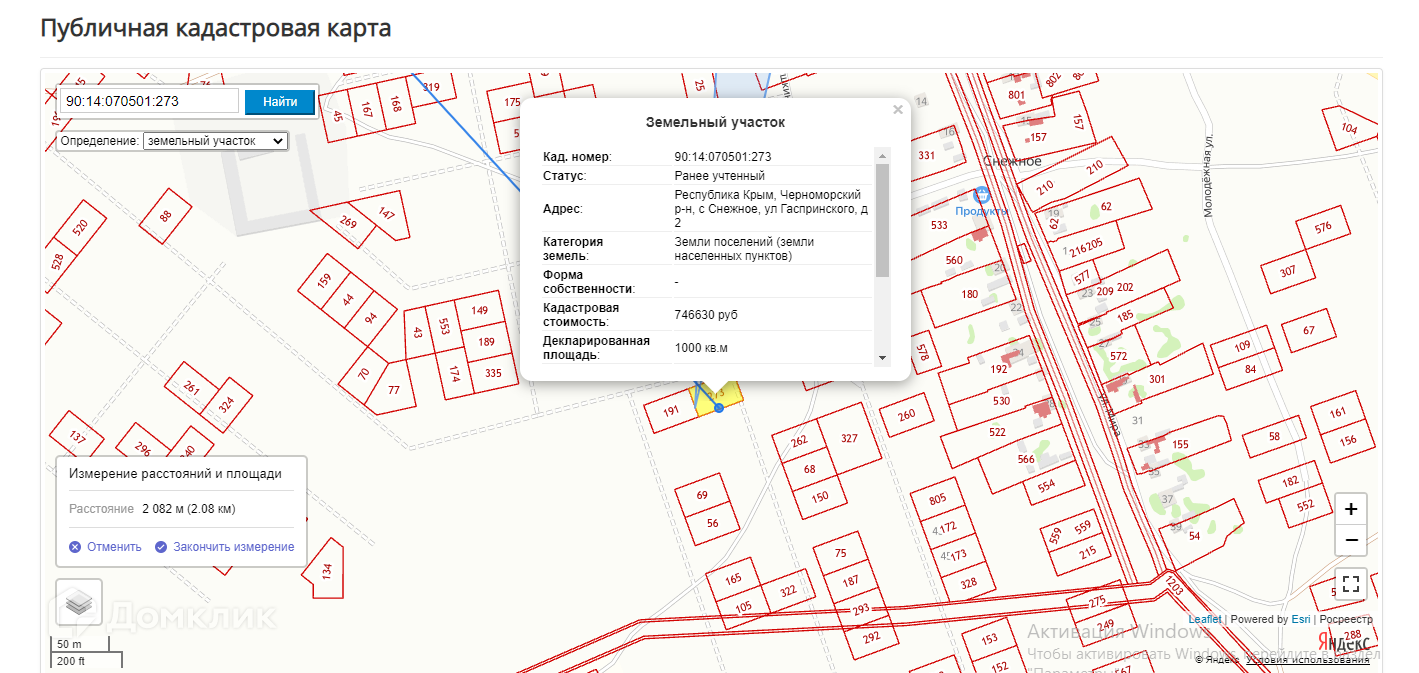Image resolution: width=1419 pixels, height=673 pixels.
Task: Zoom in with the plus button
Action: 1350,509
